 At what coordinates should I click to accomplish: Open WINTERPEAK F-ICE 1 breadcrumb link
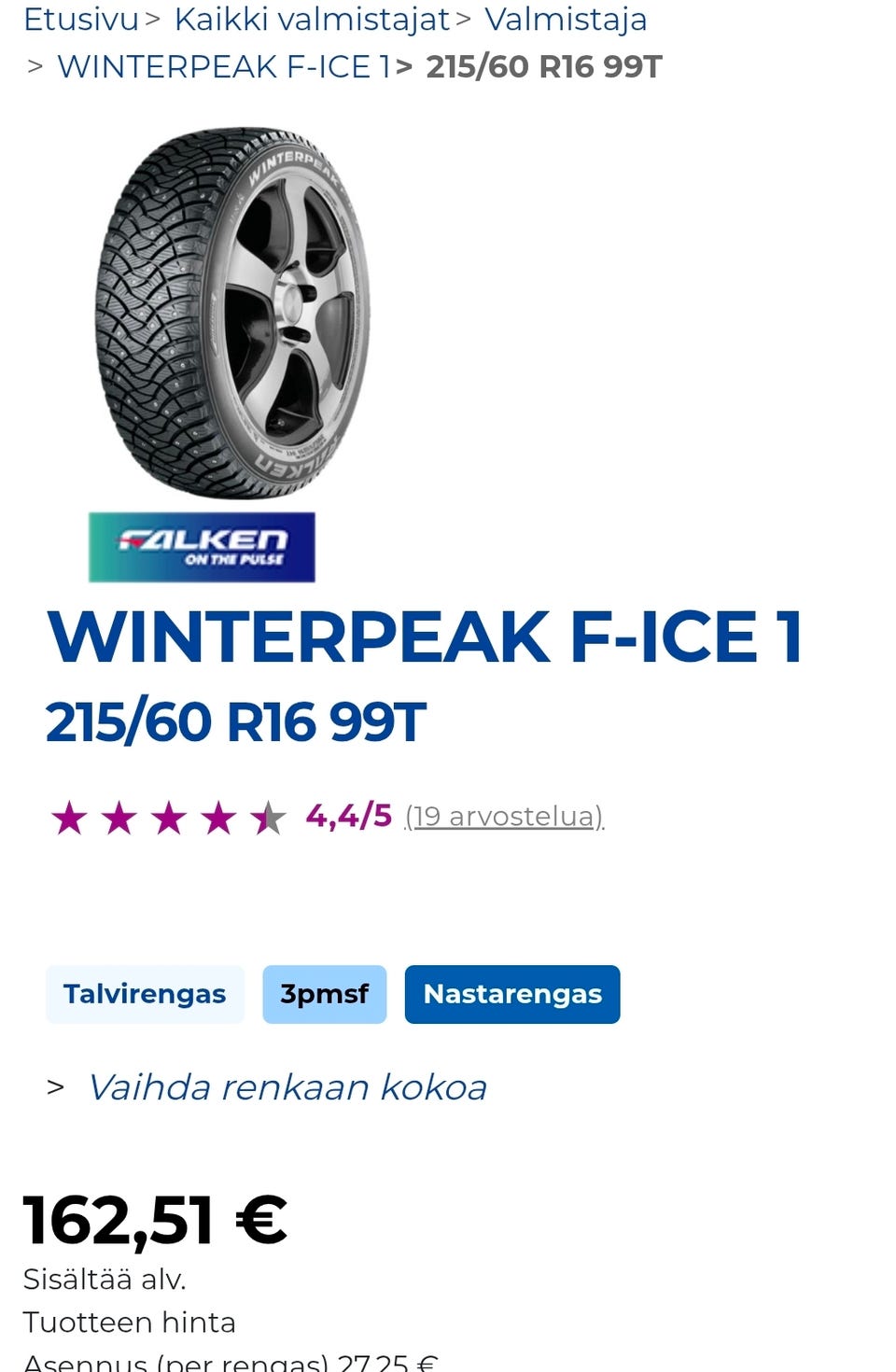[223, 66]
